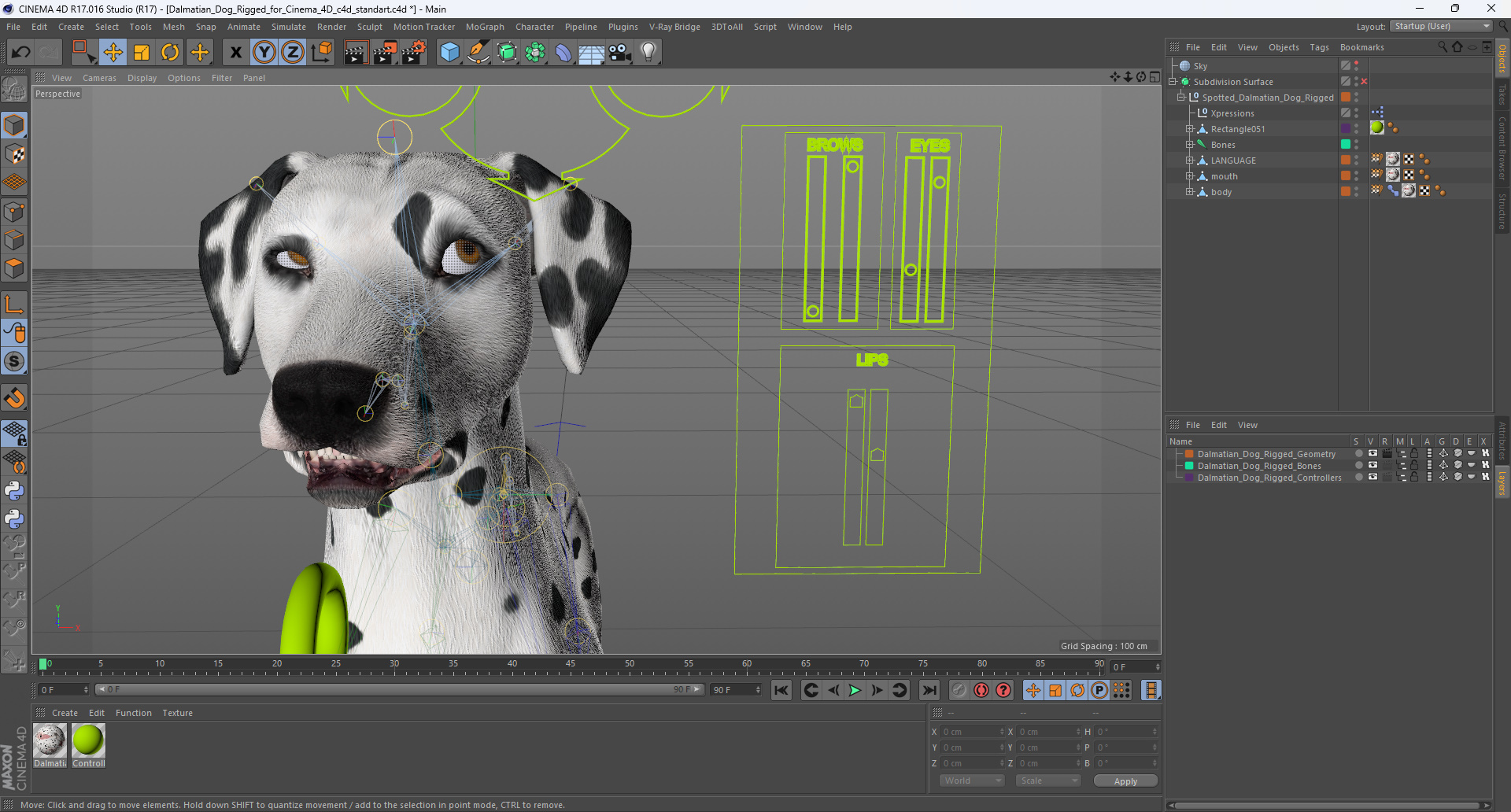Add a Camera object icon
This screenshot has height=812, width=1511.
click(620, 53)
